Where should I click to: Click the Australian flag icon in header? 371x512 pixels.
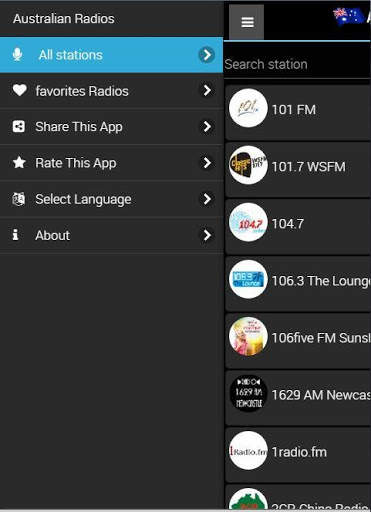click(348, 16)
